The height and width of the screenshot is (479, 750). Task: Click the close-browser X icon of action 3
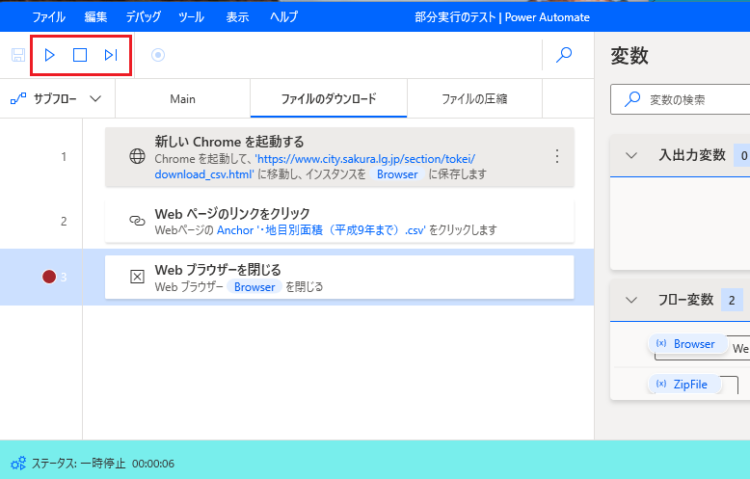(137, 277)
